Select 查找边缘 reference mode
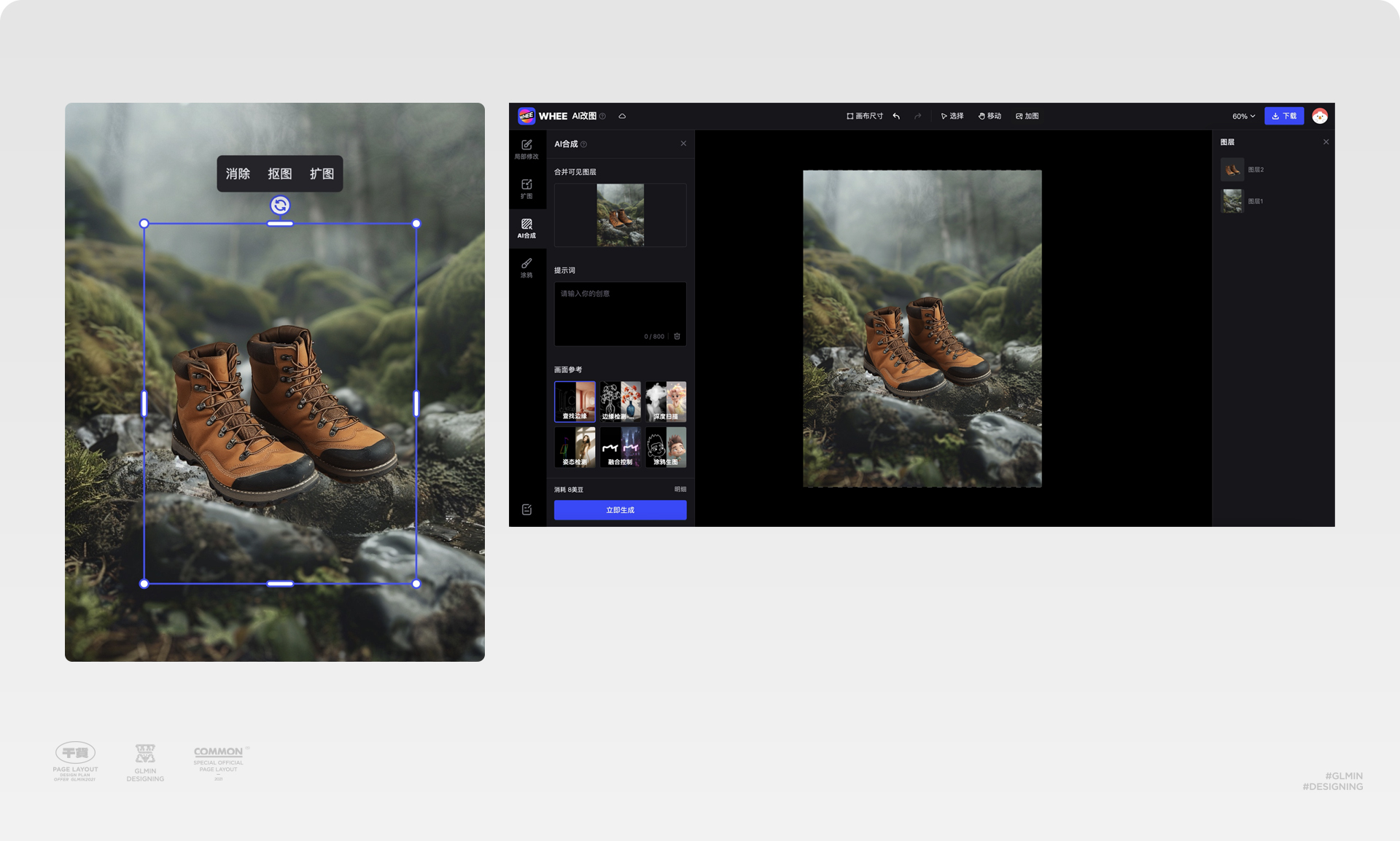 tap(575, 401)
